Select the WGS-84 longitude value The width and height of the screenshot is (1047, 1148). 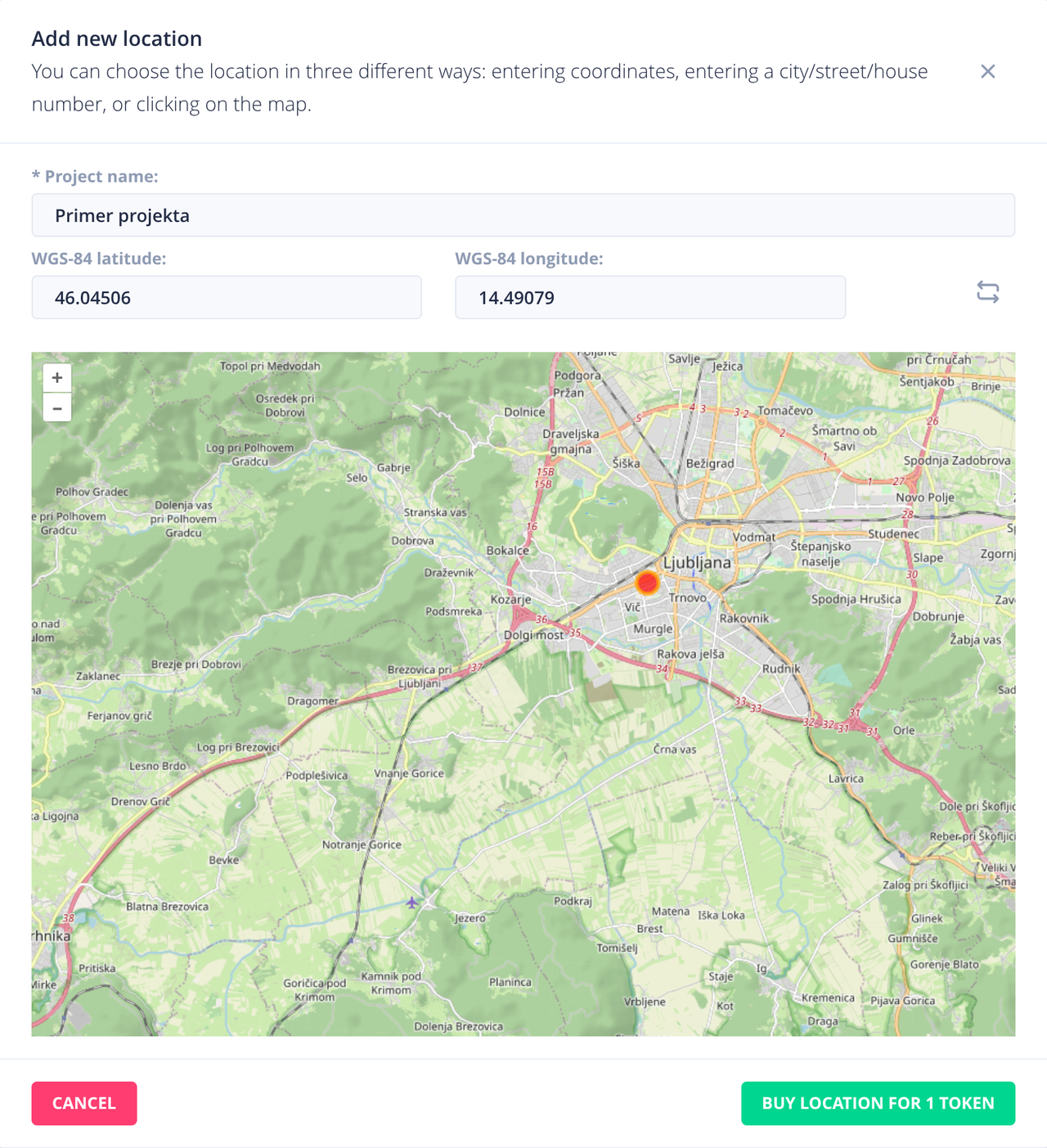649,297
